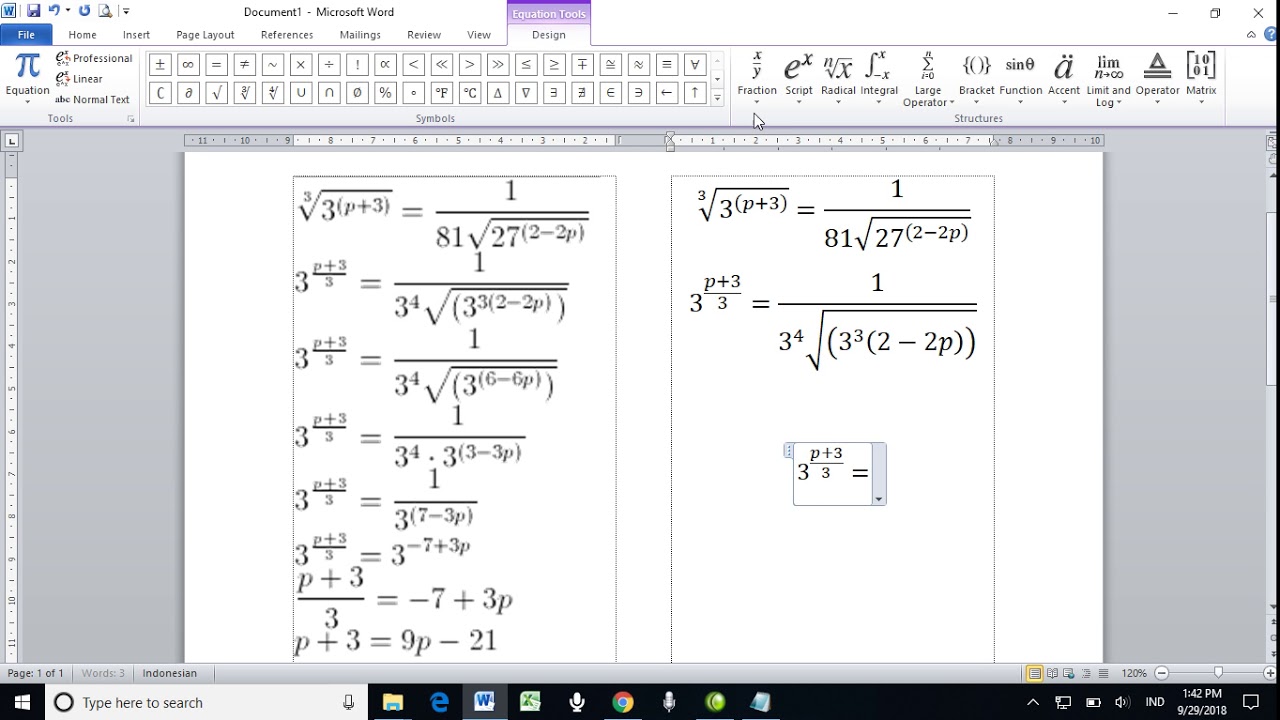Insert the degrees Celsius symbol

click(x=470, y=93)
